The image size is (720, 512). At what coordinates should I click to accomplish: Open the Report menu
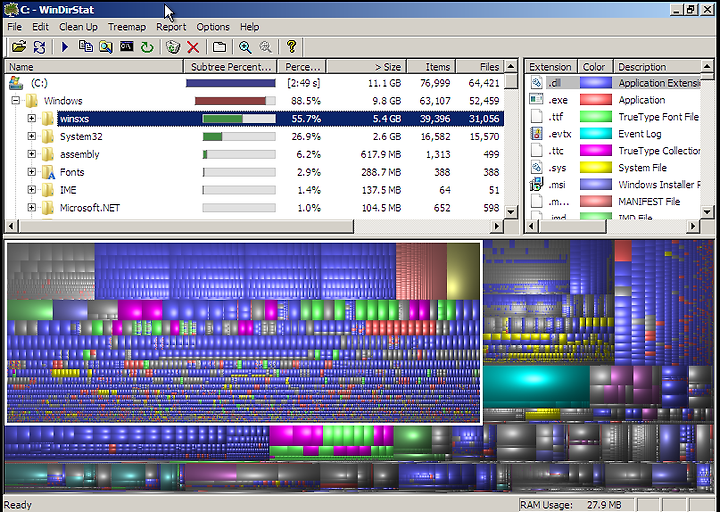tap(171, 27)
